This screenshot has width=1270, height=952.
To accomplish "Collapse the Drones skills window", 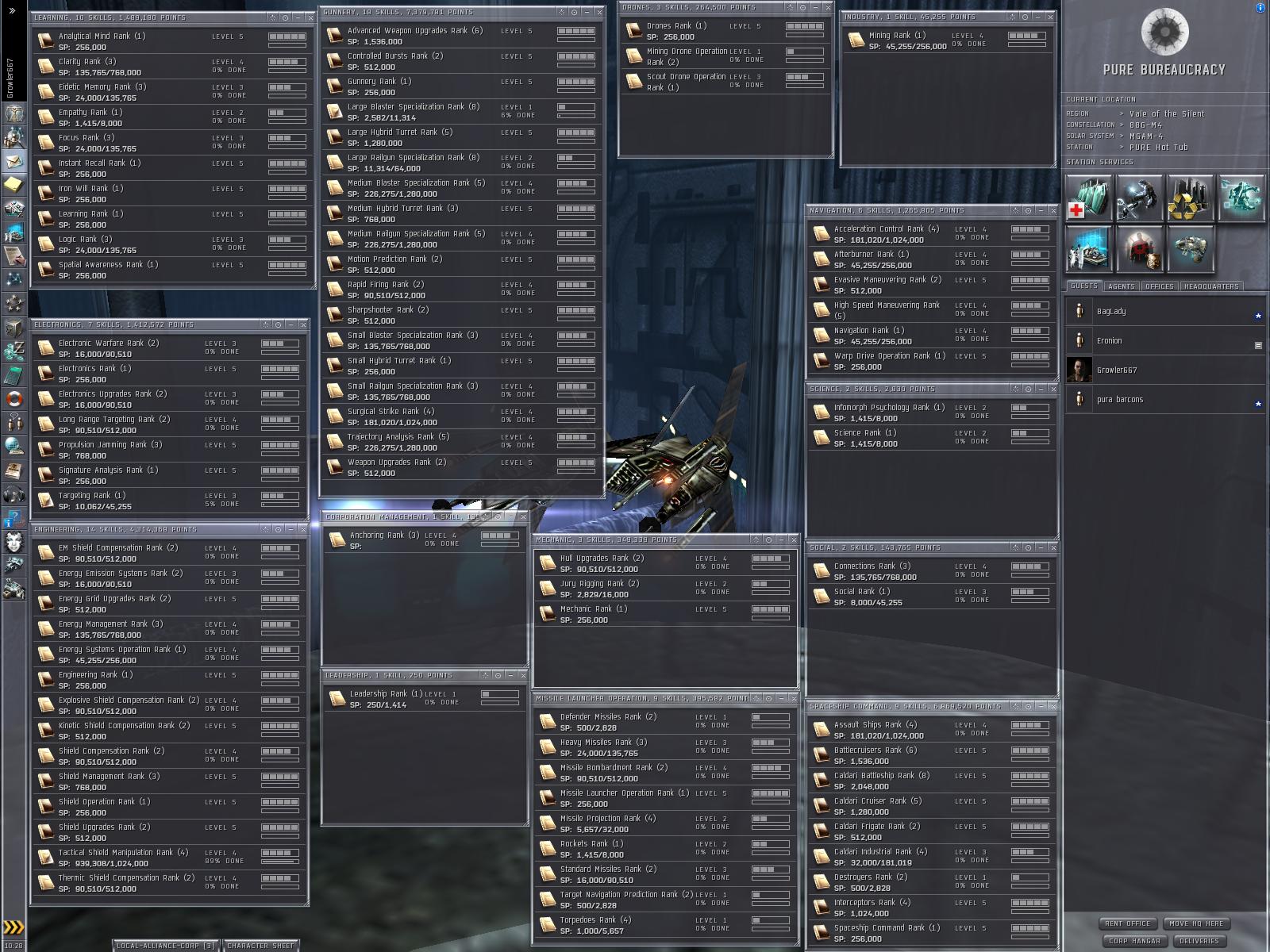I will [x=817, y=7].
